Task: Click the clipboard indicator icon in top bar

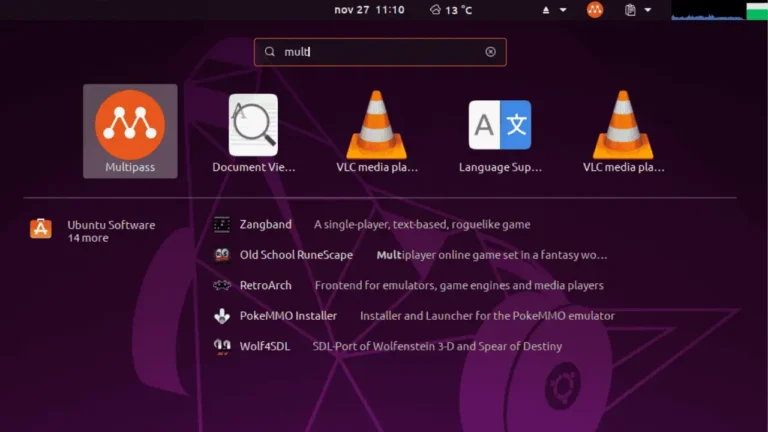Action: point(630,10)
